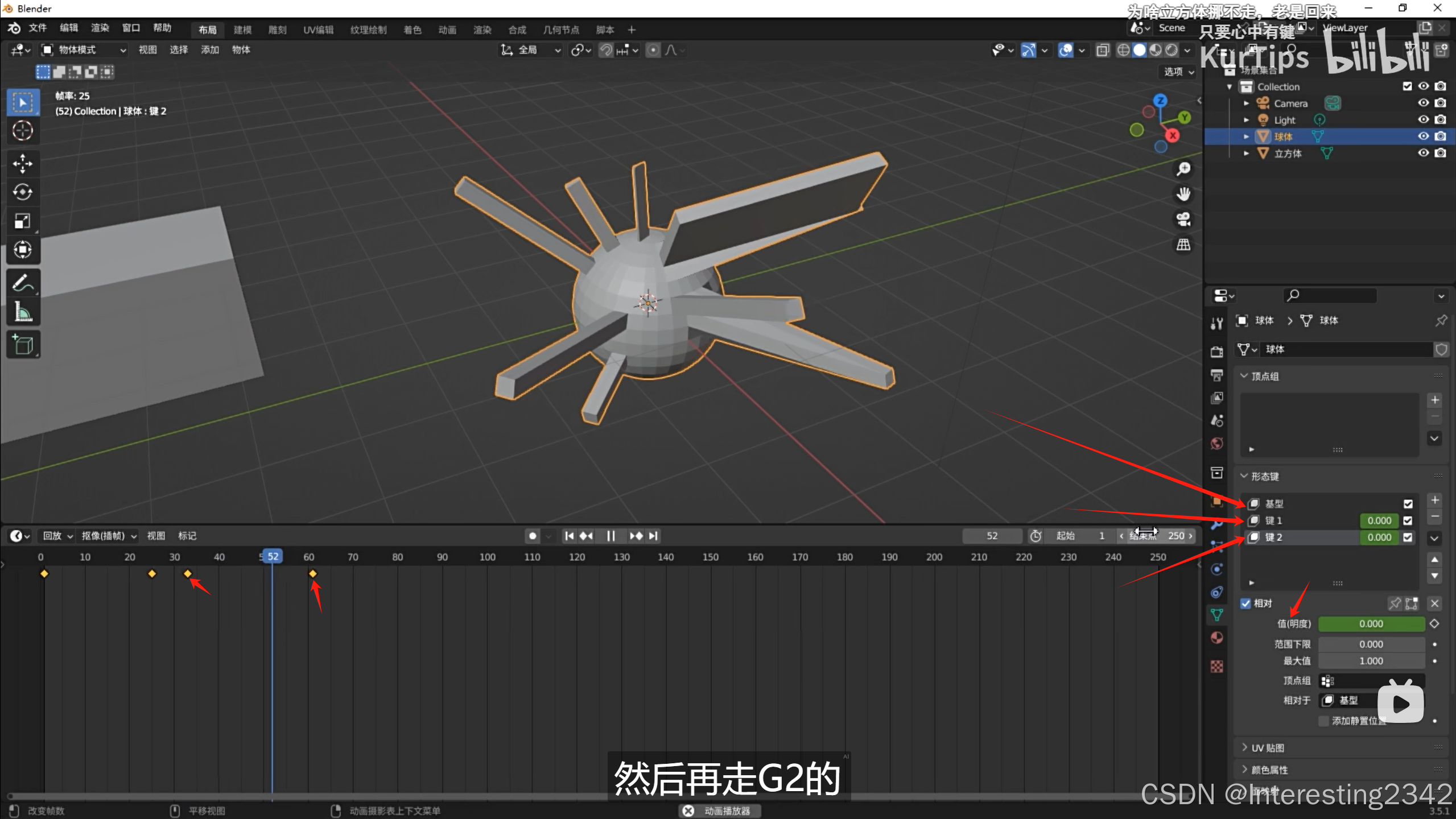
Task: Hide 立方体 object with eye icon
Action: (1423, 153)
